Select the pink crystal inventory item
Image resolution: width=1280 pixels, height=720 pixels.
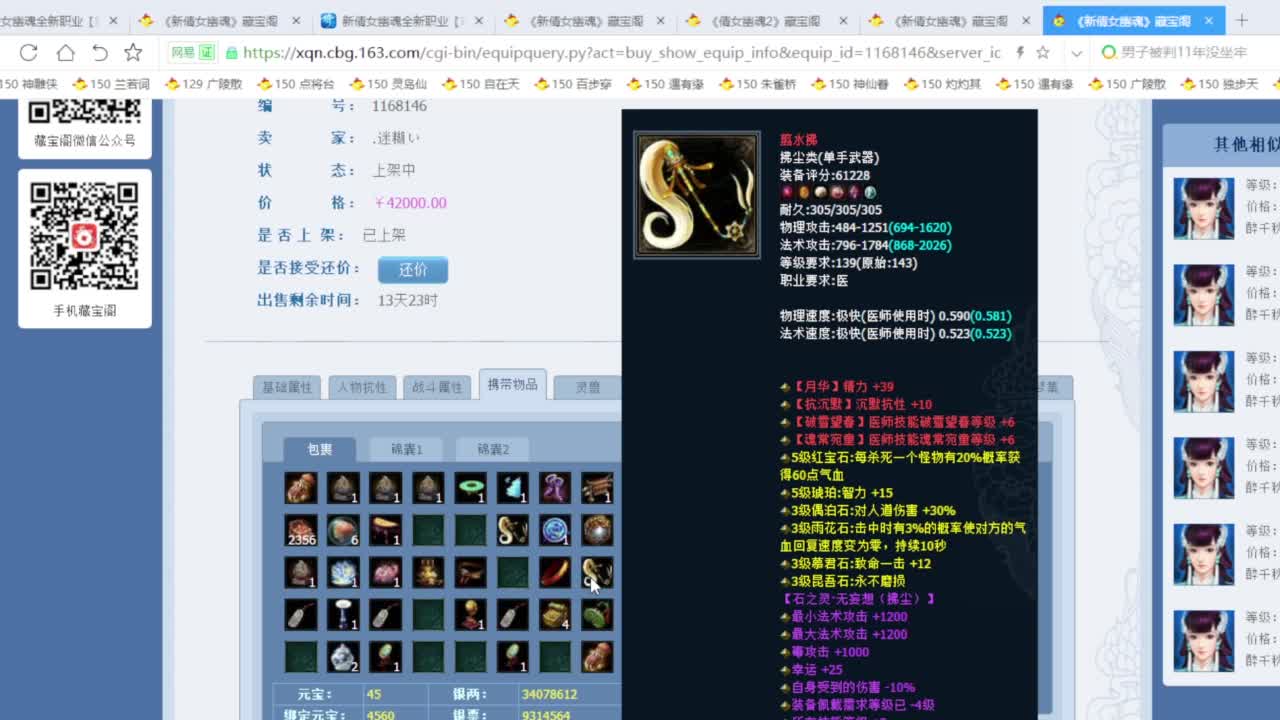click(x=386, y=572)
